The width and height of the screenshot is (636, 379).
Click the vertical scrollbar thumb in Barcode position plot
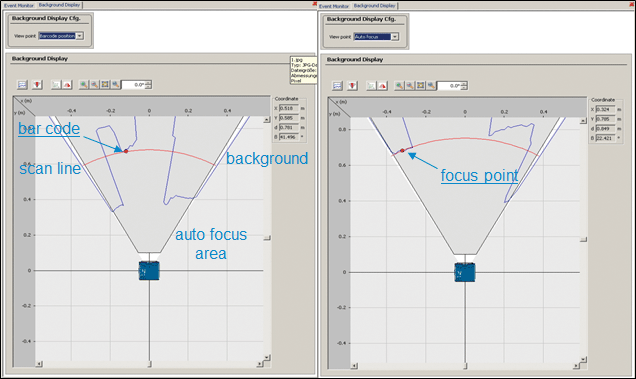[267, 238]
